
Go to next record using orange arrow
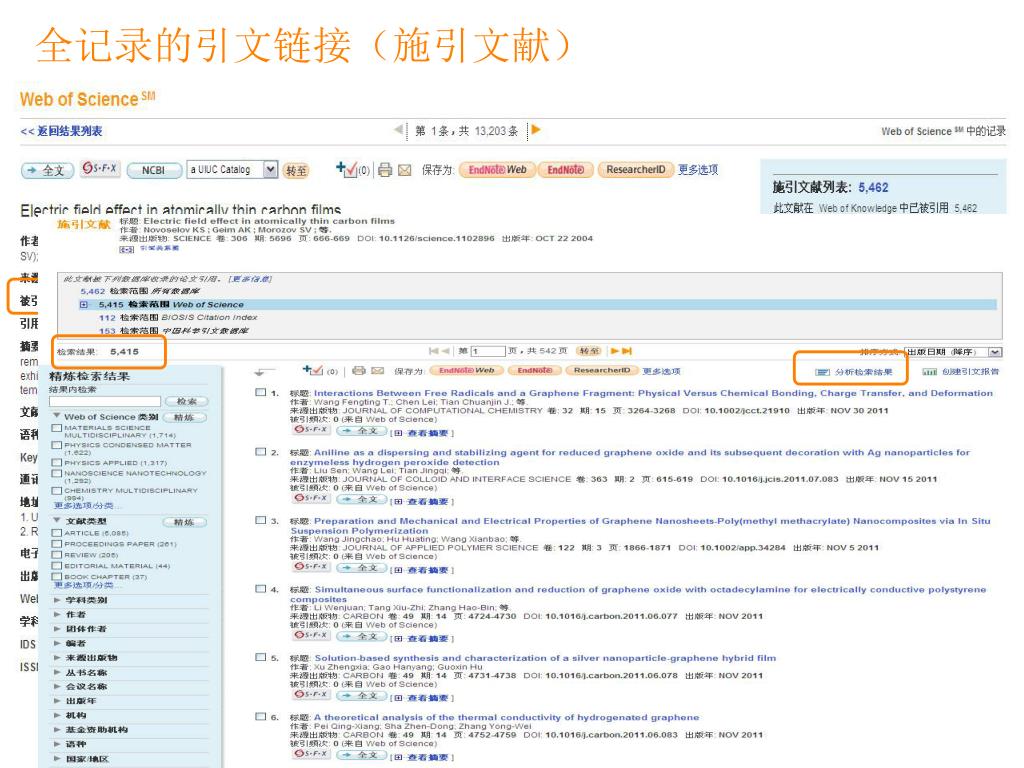coord(536,129)
